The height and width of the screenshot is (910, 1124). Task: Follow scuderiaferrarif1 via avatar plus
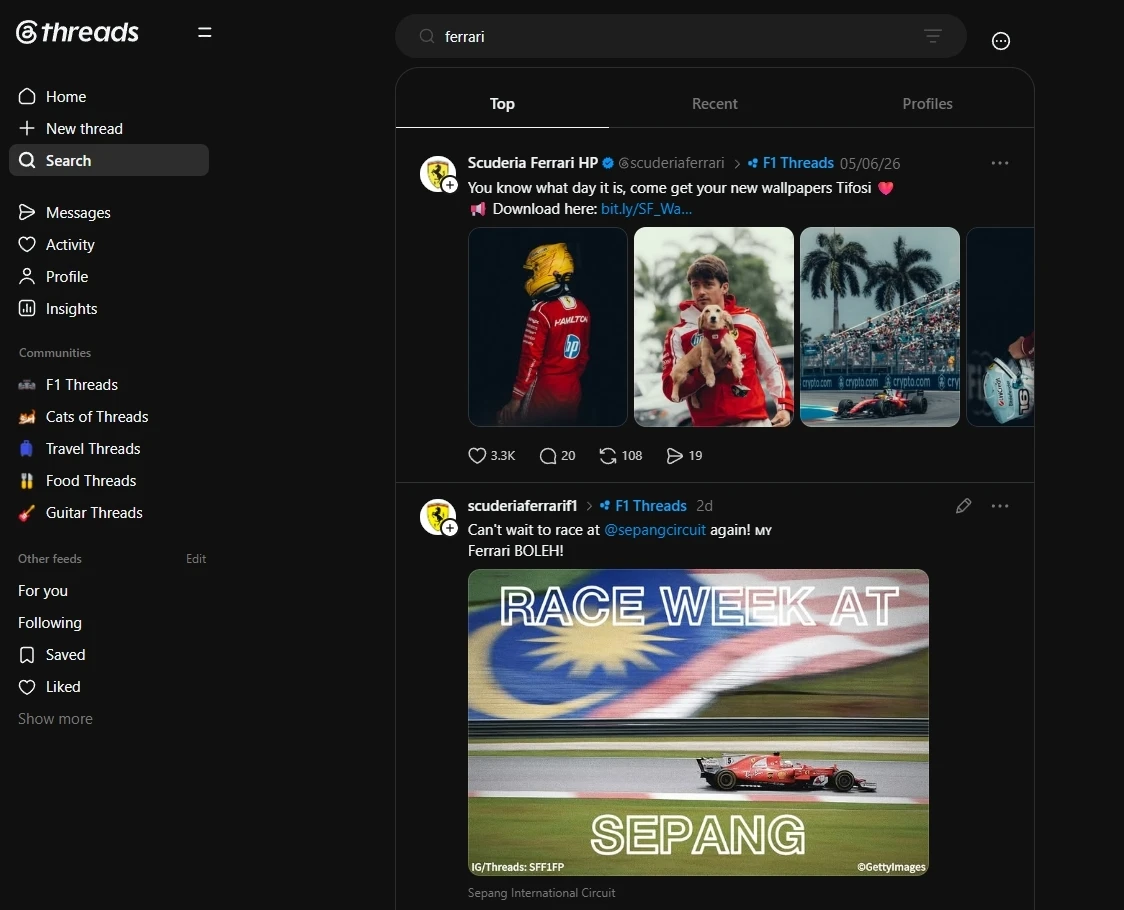(449, 529)
